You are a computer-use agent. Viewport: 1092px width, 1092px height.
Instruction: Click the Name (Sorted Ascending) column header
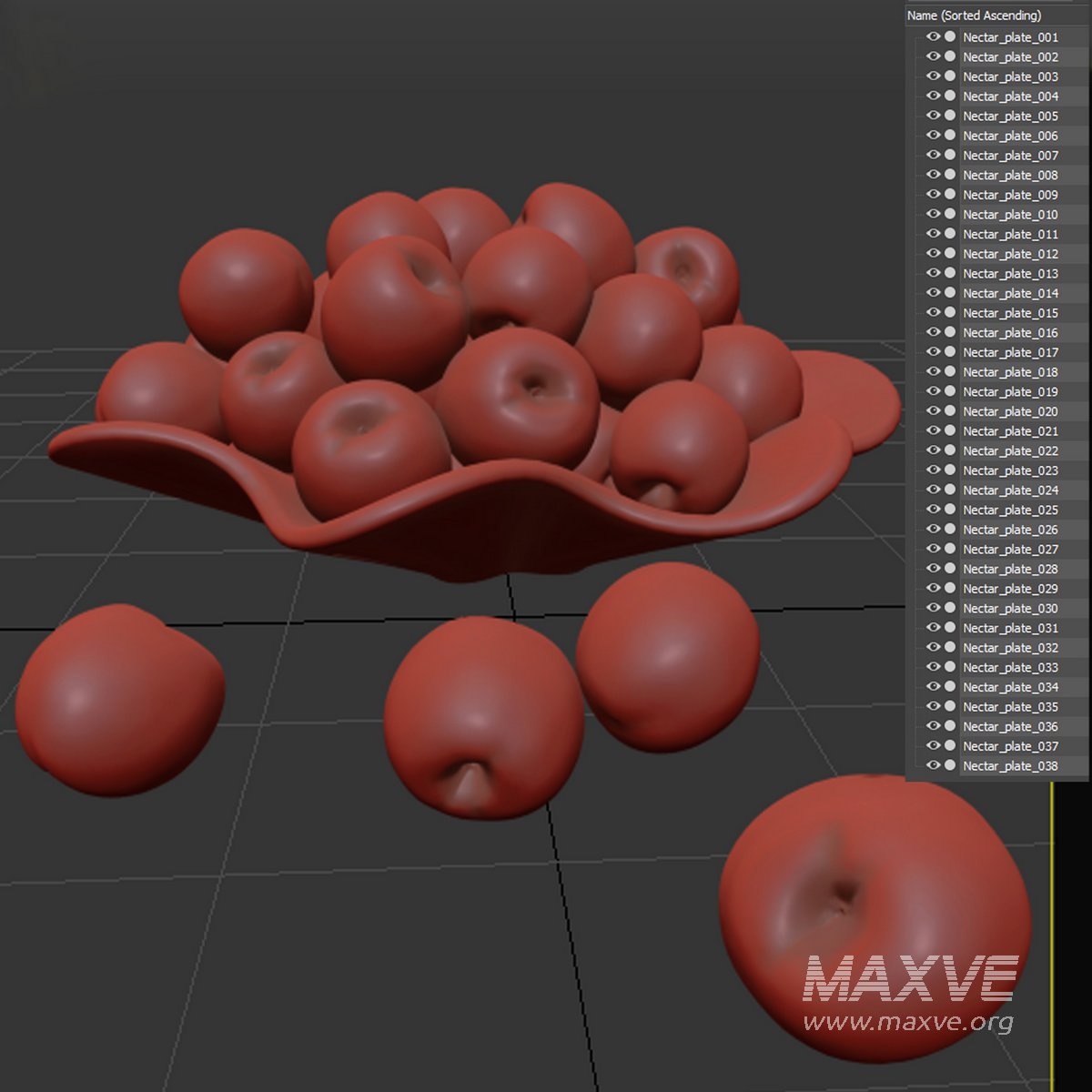coord(974,15)
